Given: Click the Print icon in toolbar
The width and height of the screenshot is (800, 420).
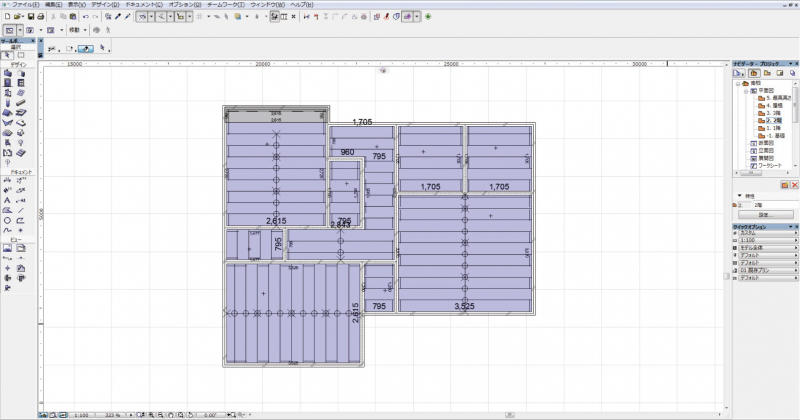Looking at the screenshot, I should click(x=40, y=17).
